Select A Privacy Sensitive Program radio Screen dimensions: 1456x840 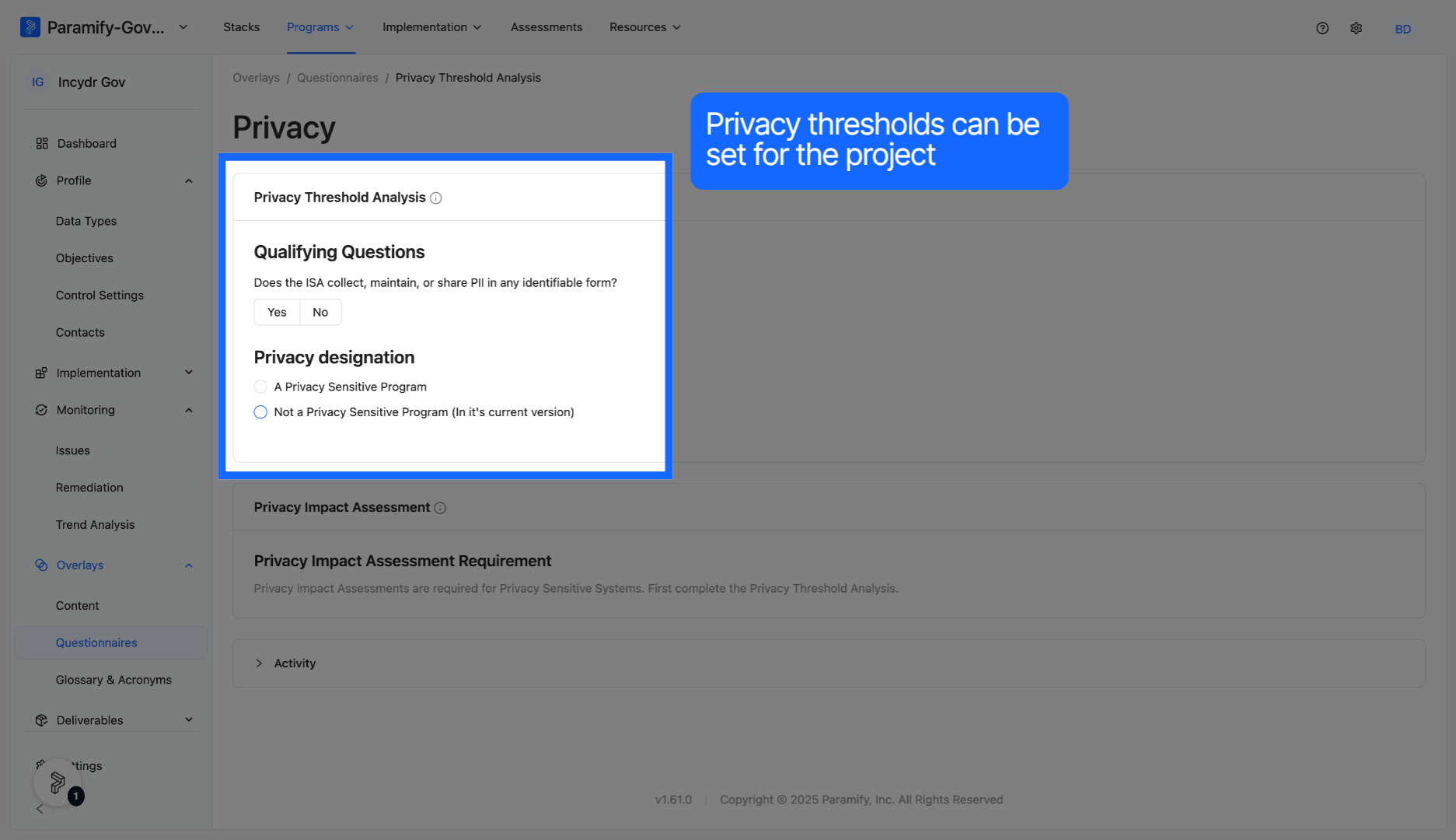point(260,387)
